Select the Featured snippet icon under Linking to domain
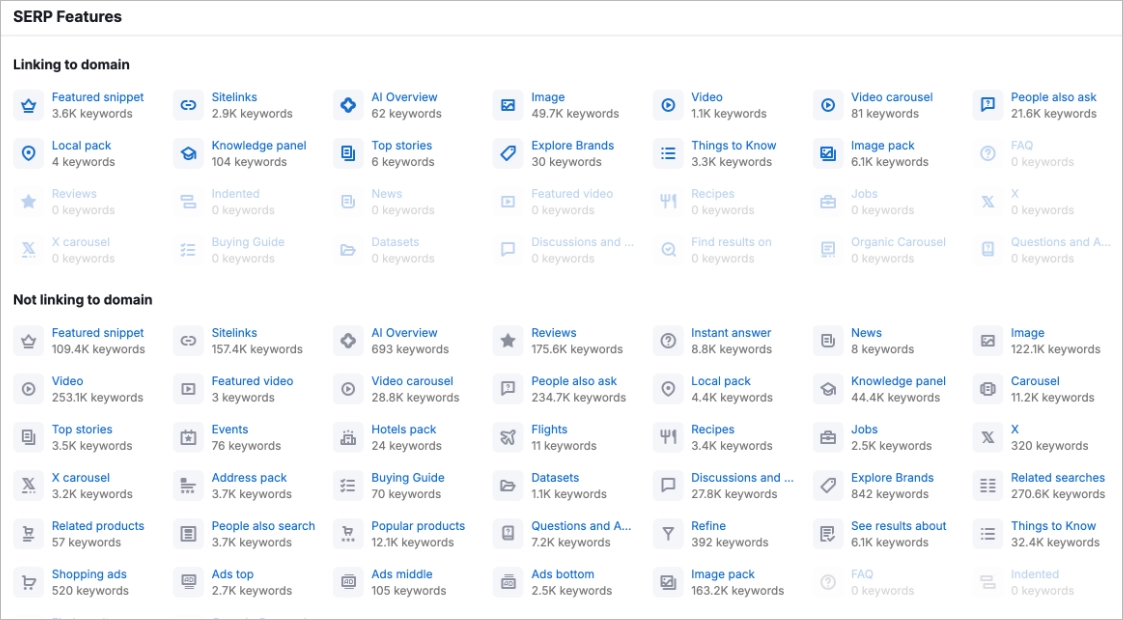This screenshot has height=620, width=1123. tap(27, 104)
